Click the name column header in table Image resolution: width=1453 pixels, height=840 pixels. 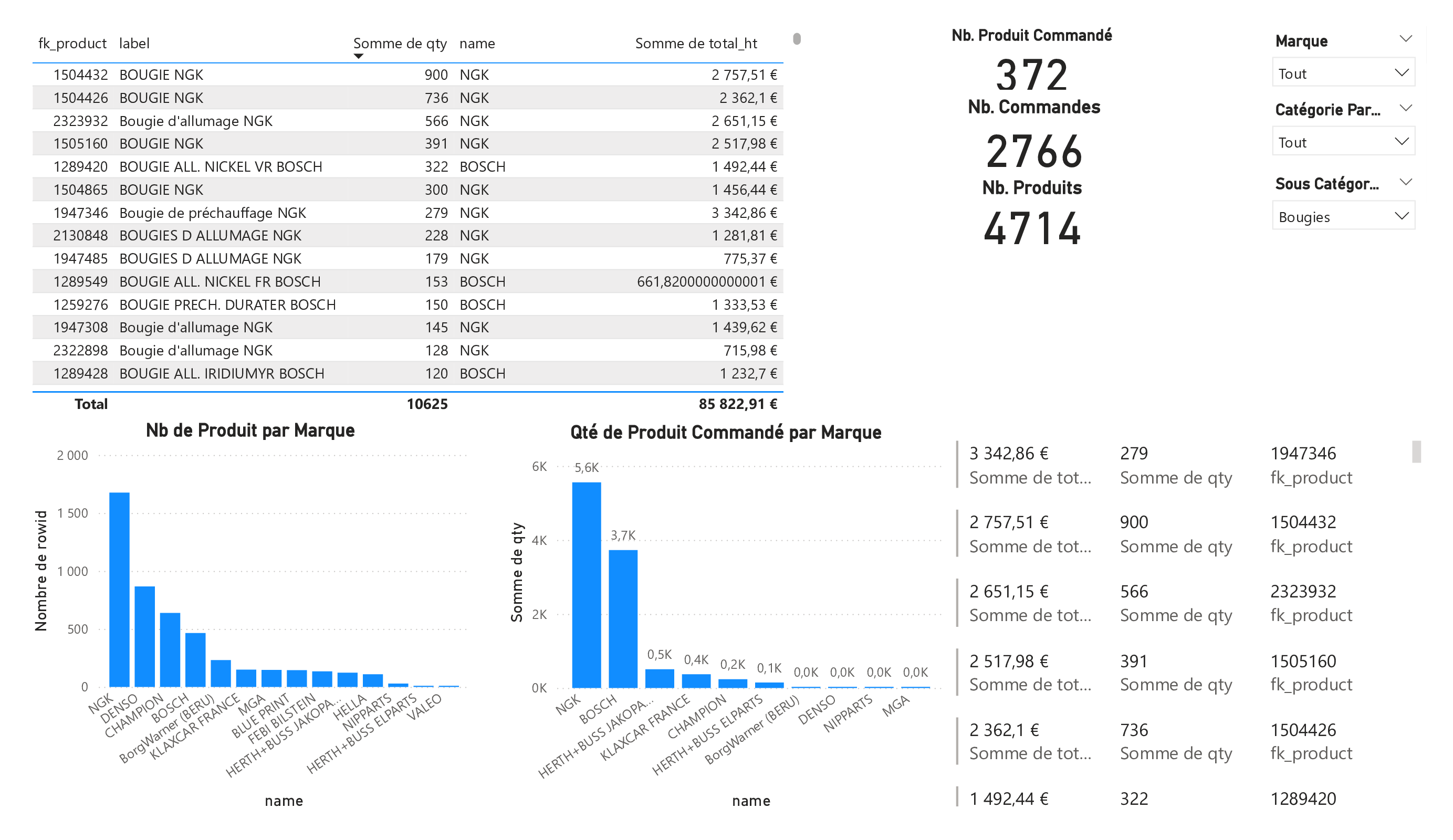point(477,43)
